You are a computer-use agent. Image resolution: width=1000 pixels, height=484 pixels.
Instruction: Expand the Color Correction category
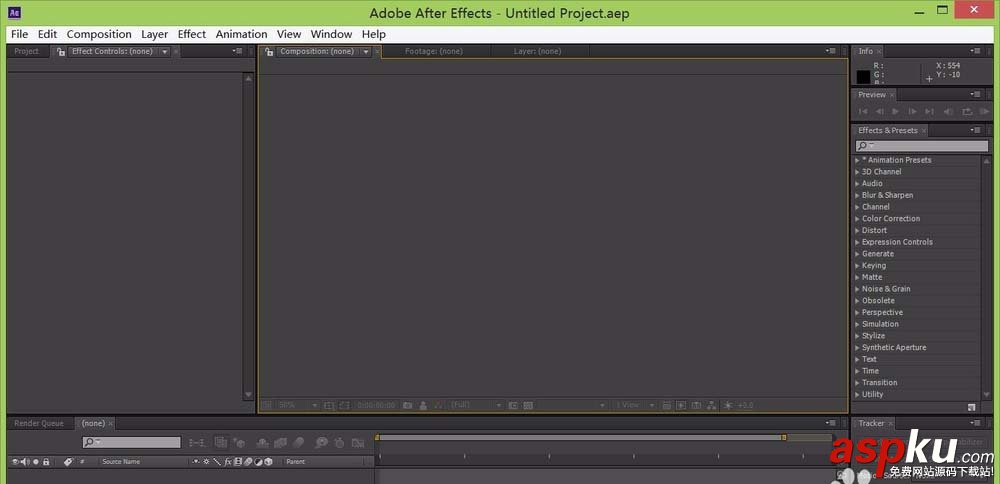pos(857,219)
